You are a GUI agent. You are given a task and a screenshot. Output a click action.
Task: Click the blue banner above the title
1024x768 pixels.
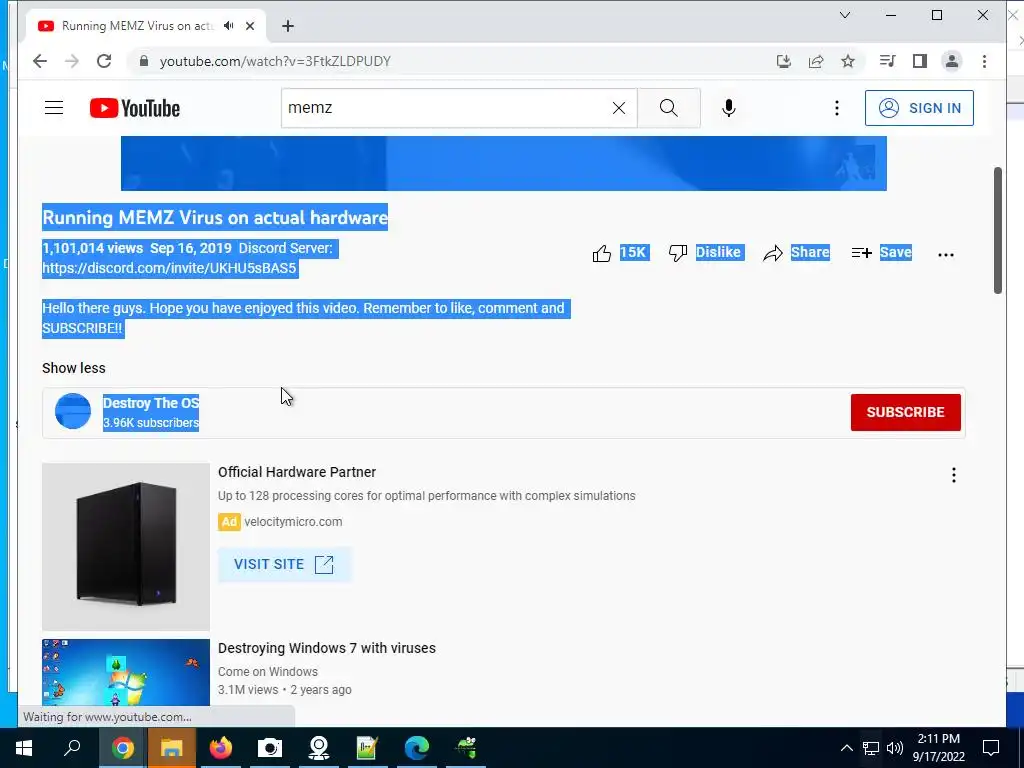click(504, 163)
